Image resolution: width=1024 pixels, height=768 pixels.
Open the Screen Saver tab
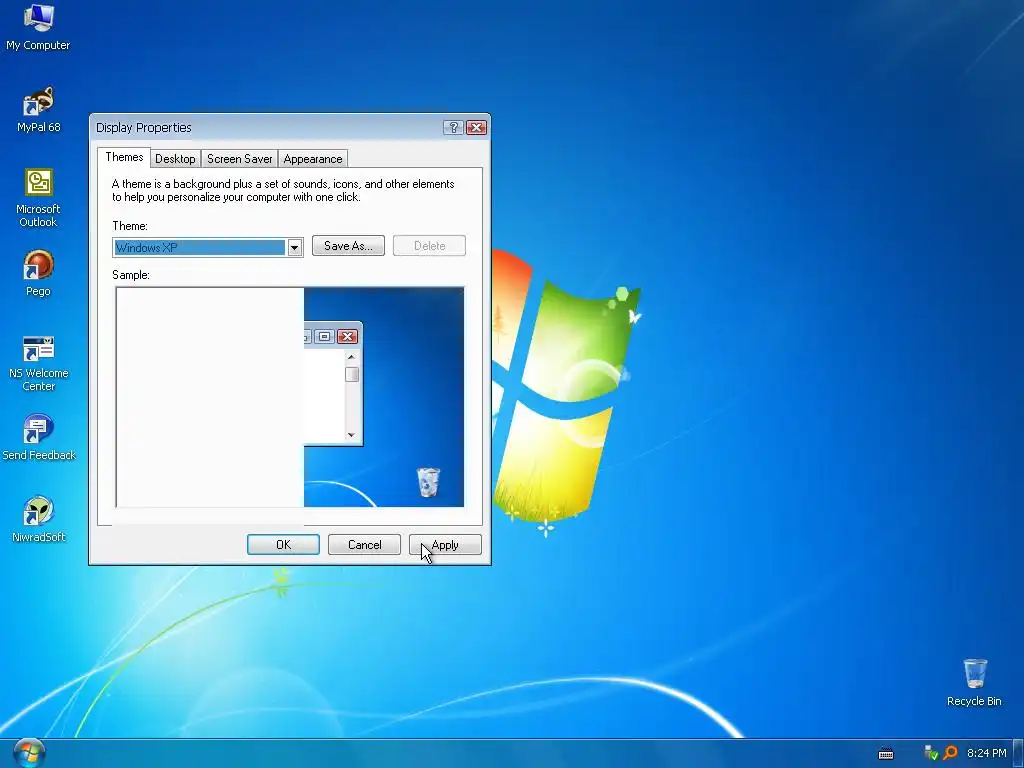[x=239, y=159]
